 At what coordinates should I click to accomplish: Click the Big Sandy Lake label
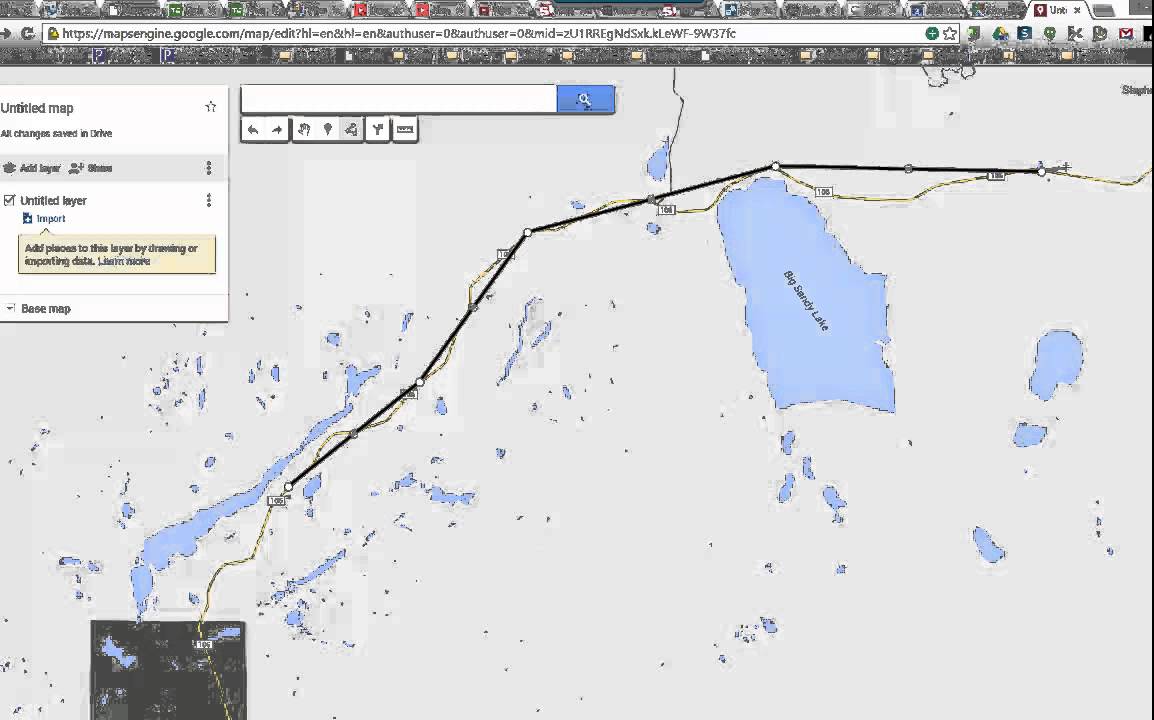(x=807, y=301)
